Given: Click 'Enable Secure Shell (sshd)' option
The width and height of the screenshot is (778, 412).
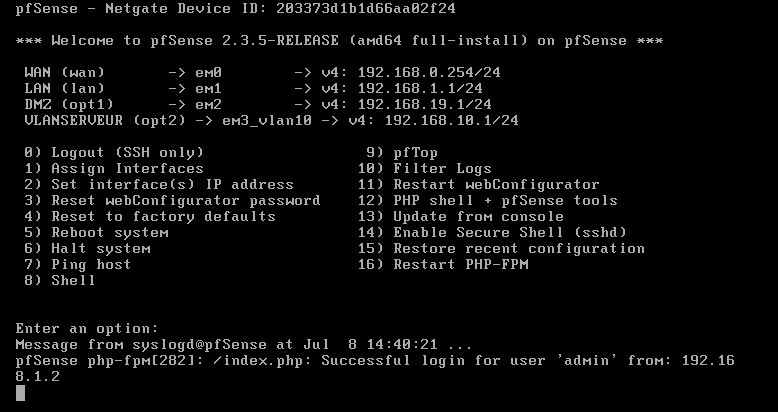Looking at the screenshot, I should 492,233.
